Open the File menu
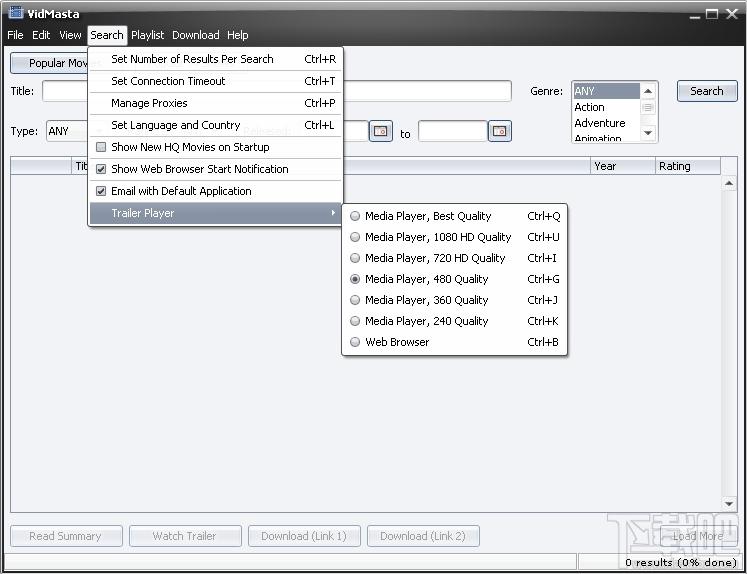The height and width of the screenshot is (574, 747). tap(15, 35)
